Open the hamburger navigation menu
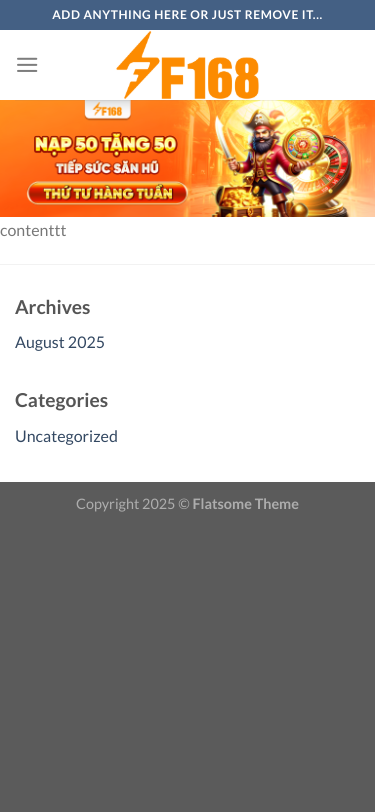This screenshot has height=812, width=375. pos(27,65)
